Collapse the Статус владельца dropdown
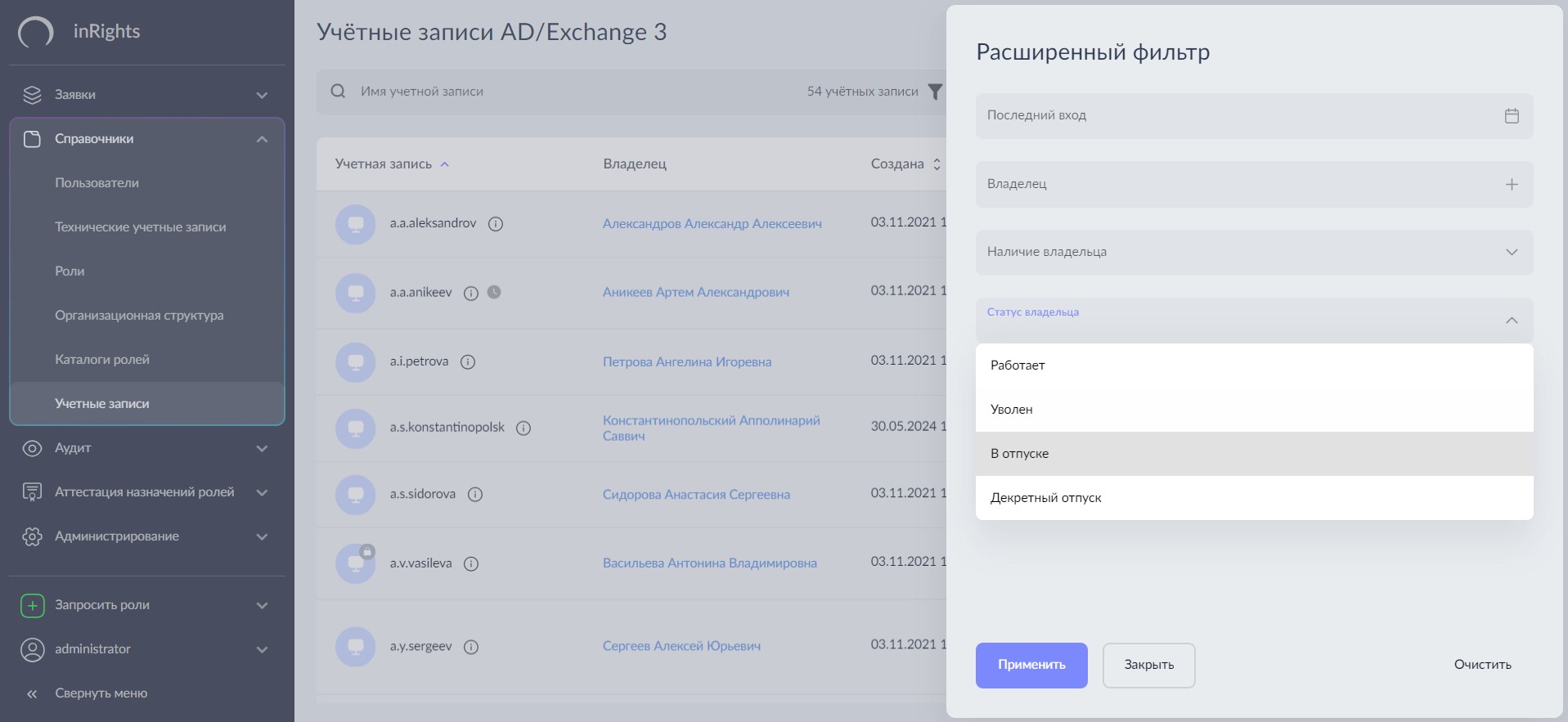This screenshot has width=1568, height=722. click(x=1511, y=321)
